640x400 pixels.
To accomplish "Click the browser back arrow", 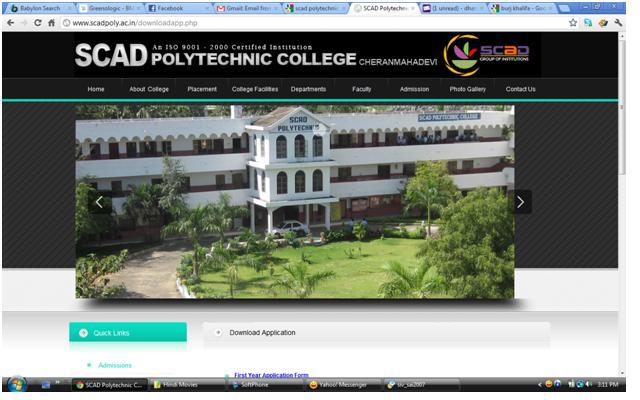I will tap(11, 23).
